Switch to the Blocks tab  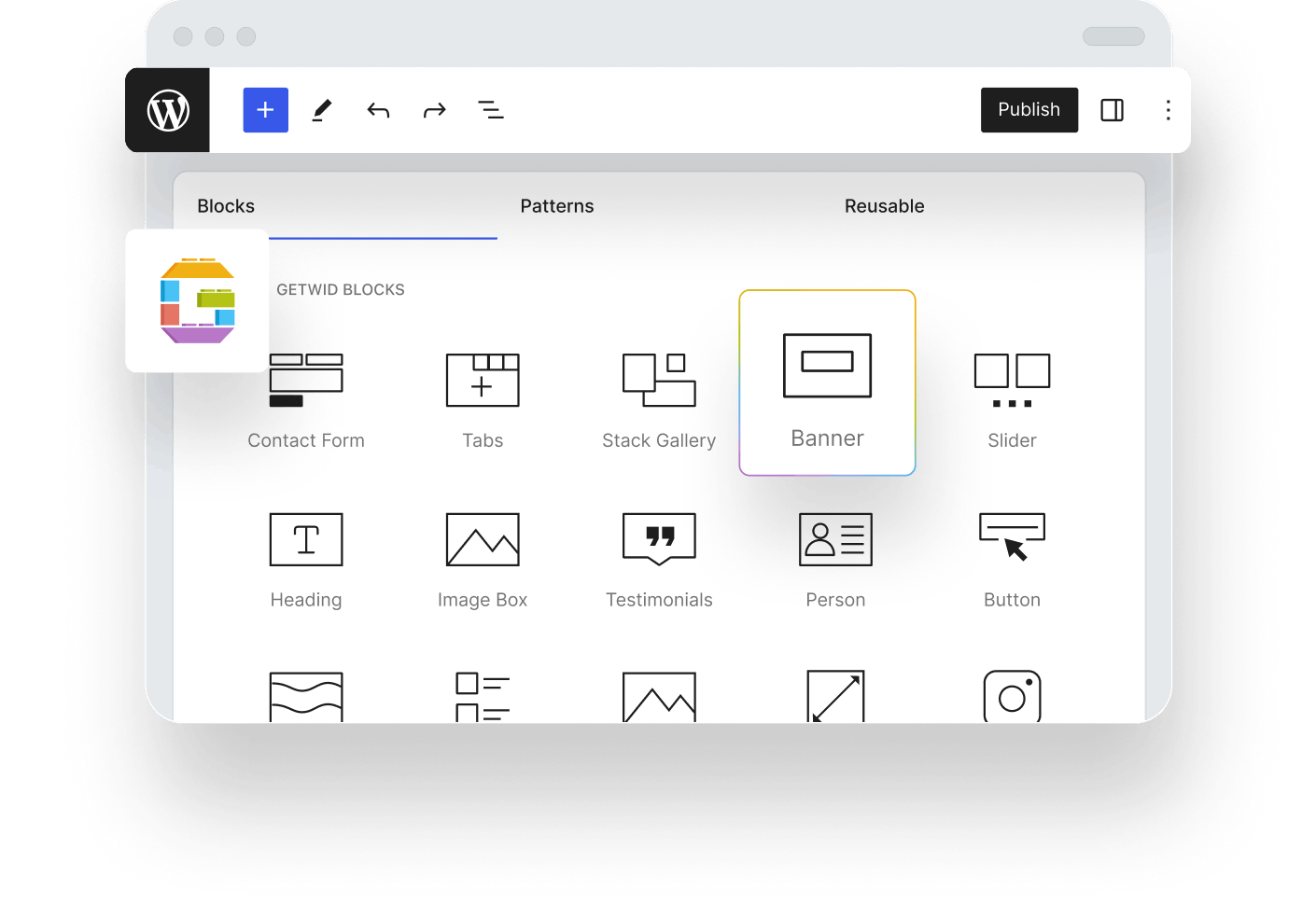tap(226, 206)
